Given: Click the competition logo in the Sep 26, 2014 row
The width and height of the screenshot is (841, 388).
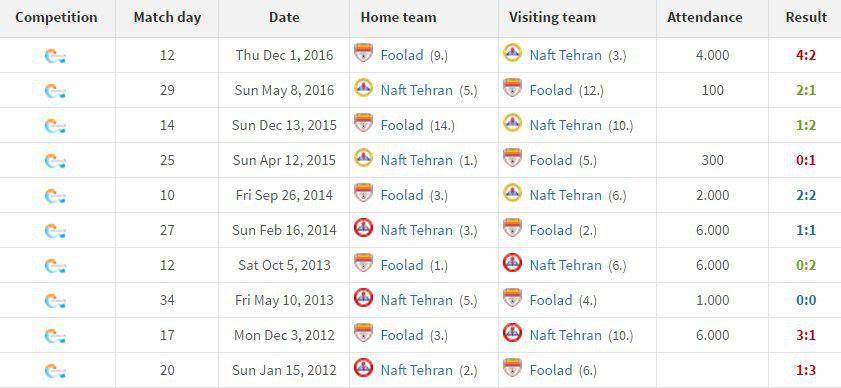Looking at the screenshot, I should pos(55,196).
